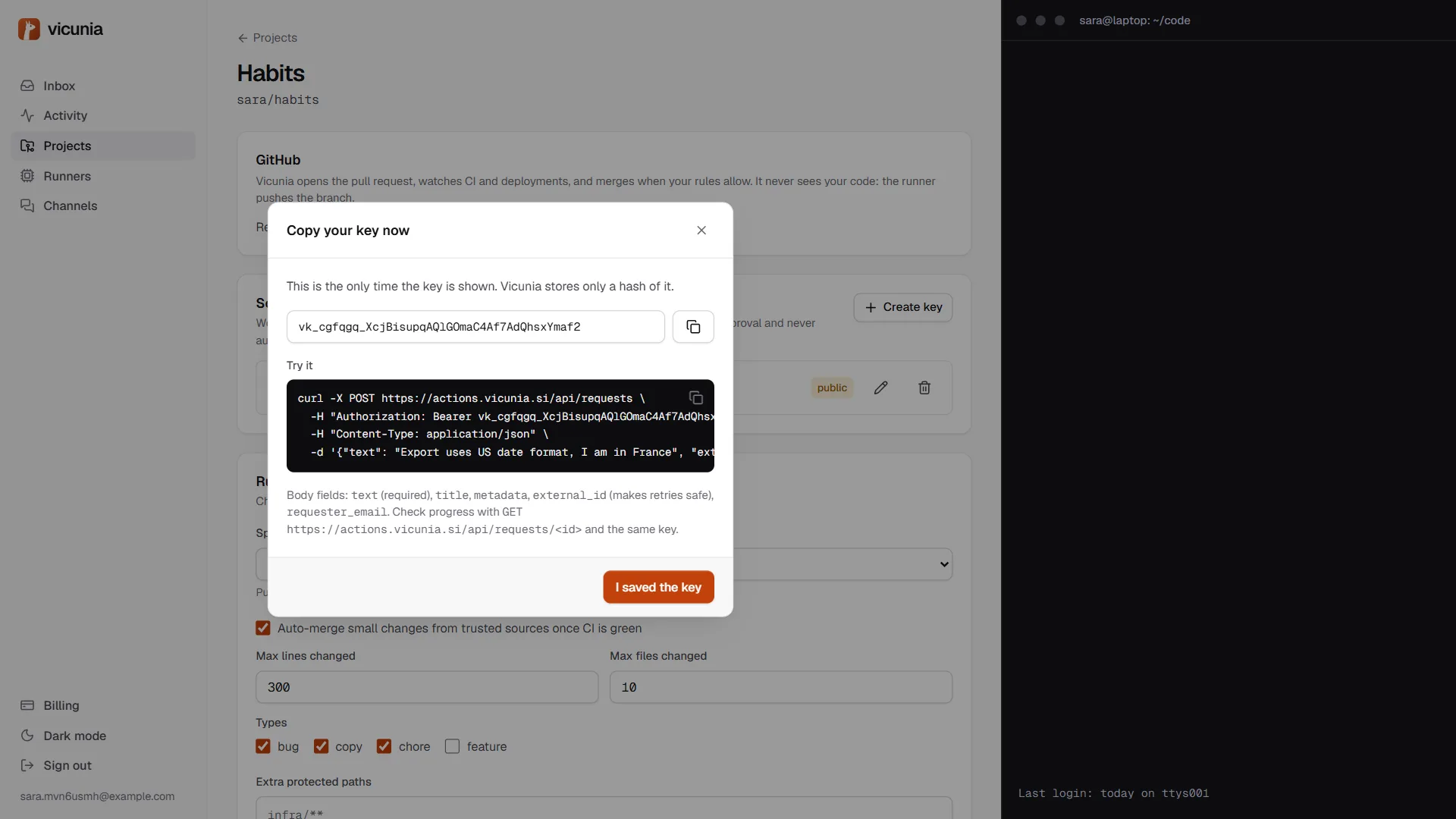Screen dimensions: 1456x819
Task: Click Sign out in the sidebar
Action: (103, 765)
